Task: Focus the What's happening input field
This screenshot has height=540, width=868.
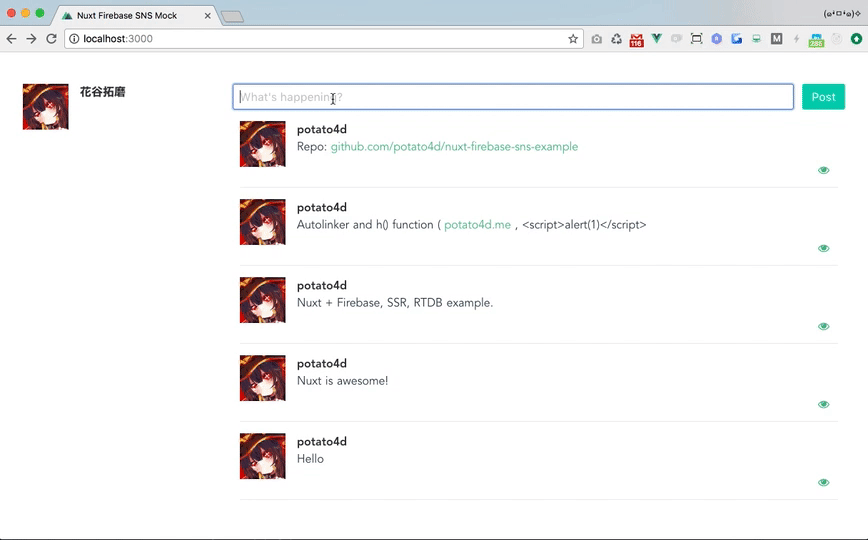Action: pos(513,97)
